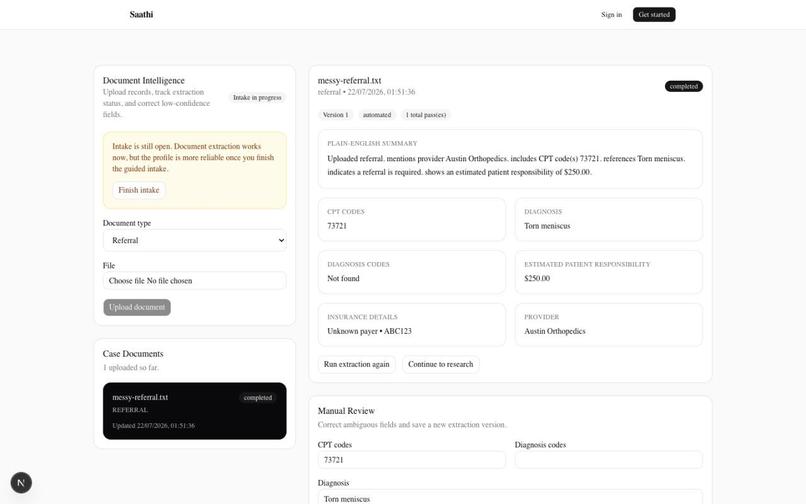Click the Choose file input
This screenshot has height=504, width=806.
click(x=195, y=281)
